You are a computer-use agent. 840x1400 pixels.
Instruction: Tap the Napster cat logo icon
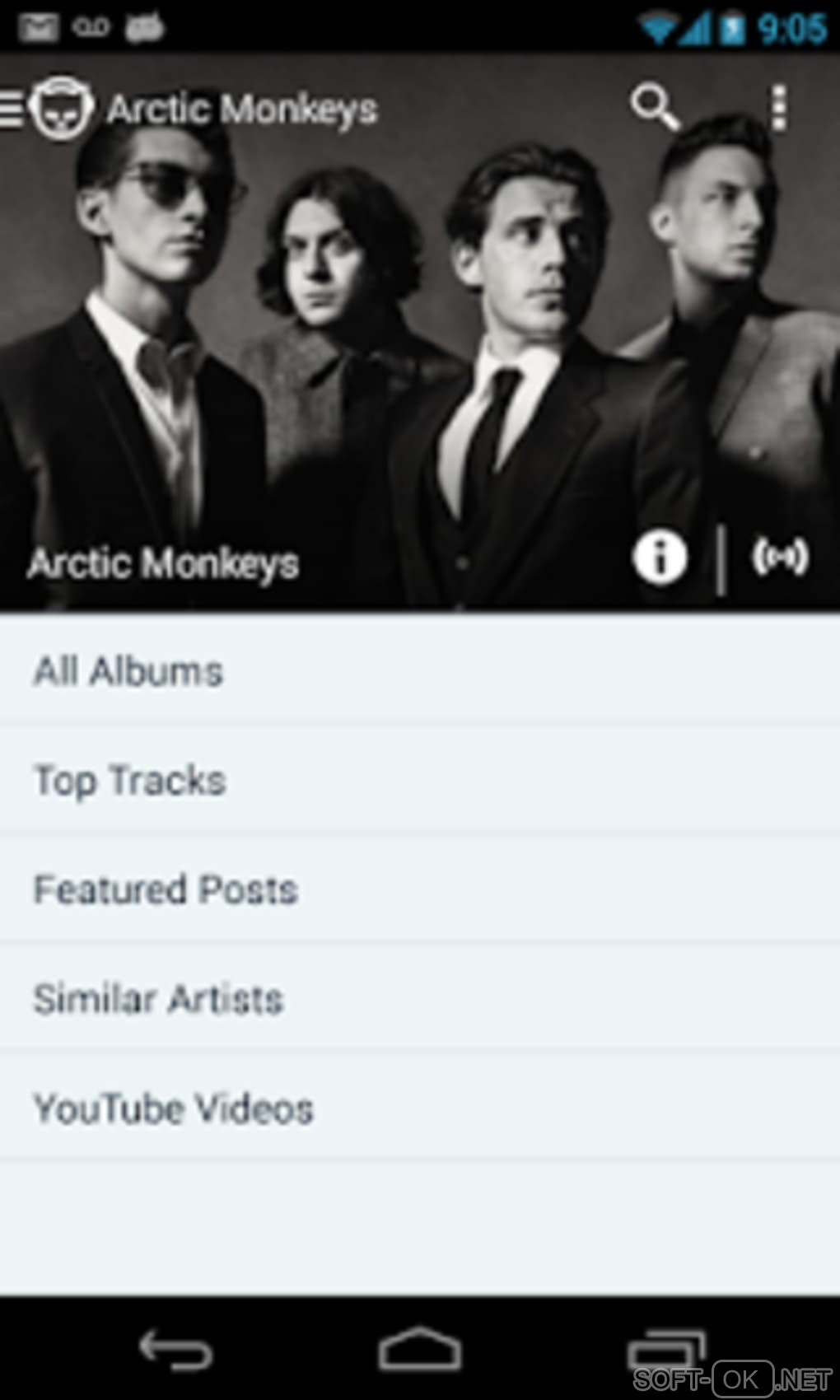tap(60, 108)
